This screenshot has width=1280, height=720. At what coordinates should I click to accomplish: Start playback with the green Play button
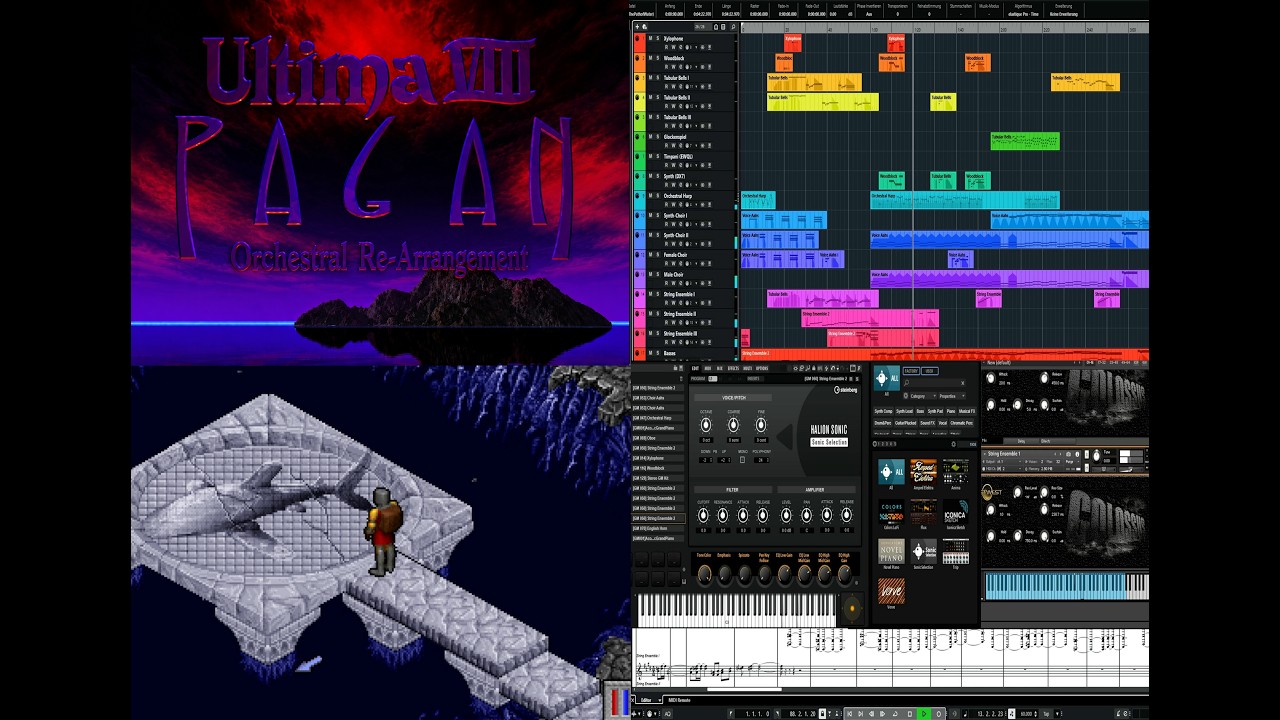click(924, 713)
